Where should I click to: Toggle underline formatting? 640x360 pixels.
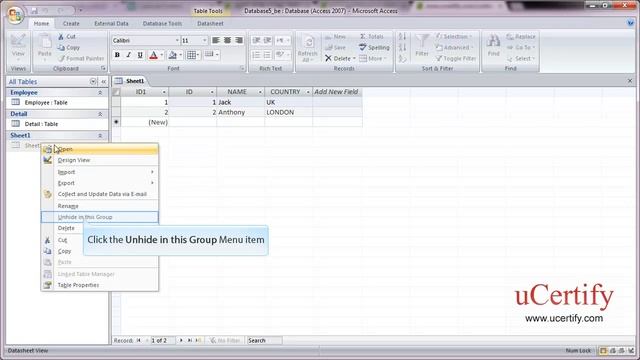140,55
